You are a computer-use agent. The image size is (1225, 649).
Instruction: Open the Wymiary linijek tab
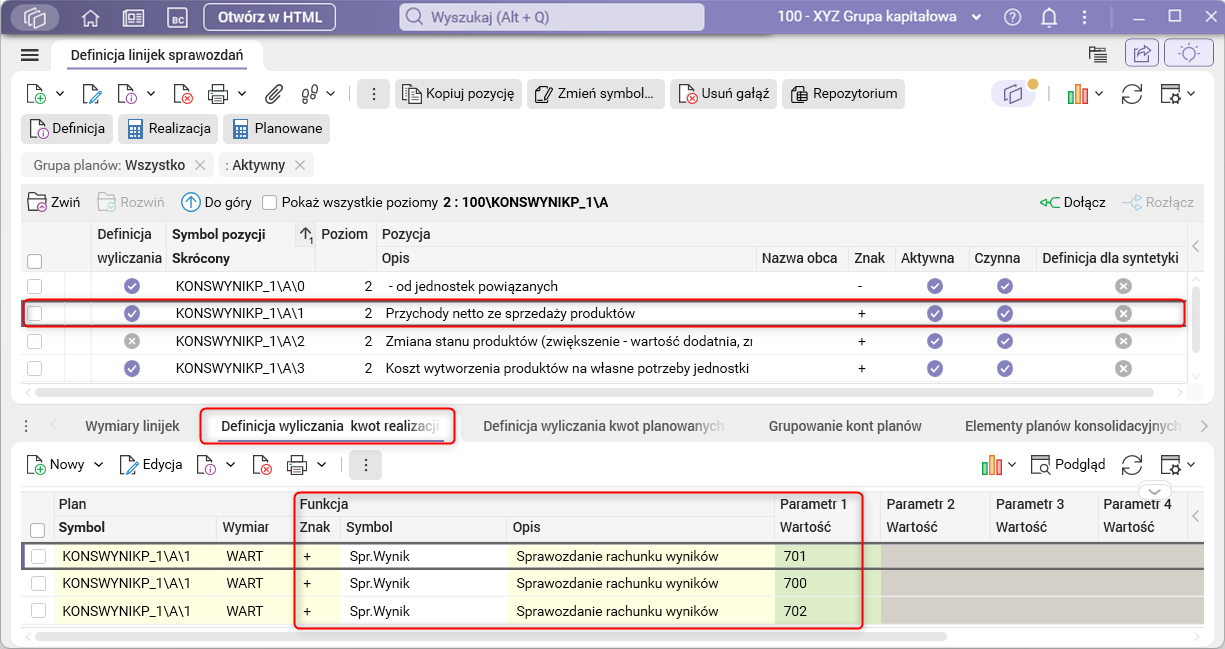click(x=132, y=426)
